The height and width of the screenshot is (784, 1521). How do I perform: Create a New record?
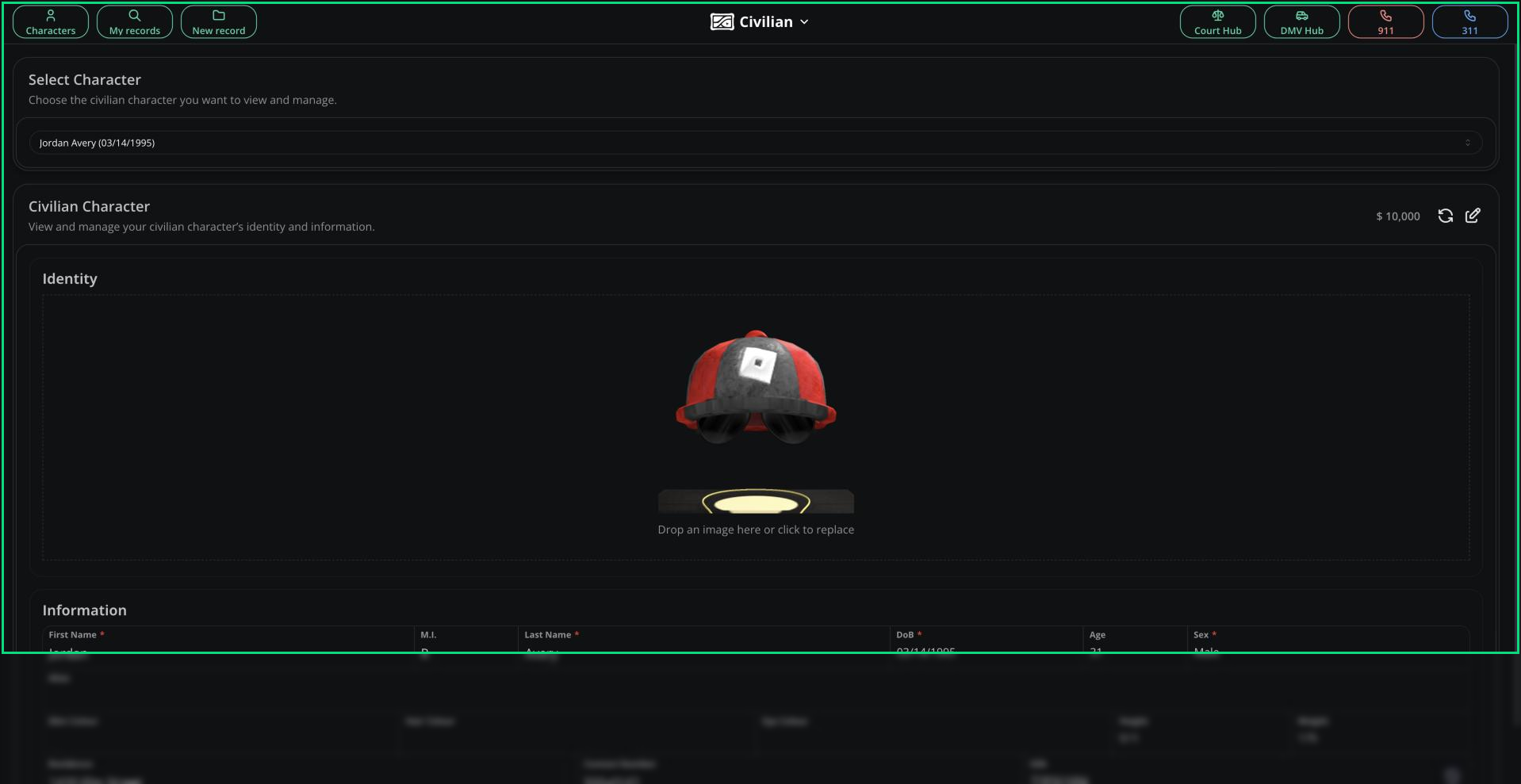219,22
